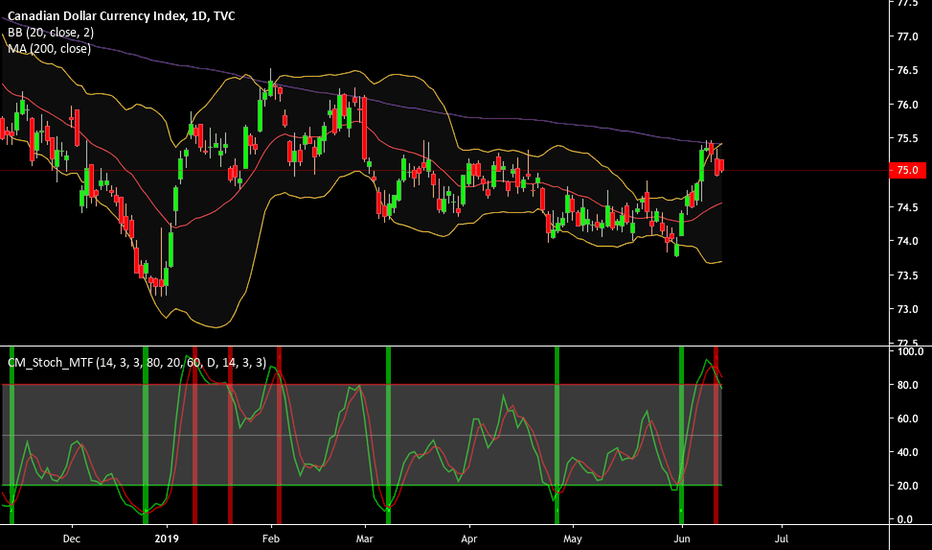932x550 pixels.
Task: Click the 100.0 stochastic axis label
Action: [909, 352]
